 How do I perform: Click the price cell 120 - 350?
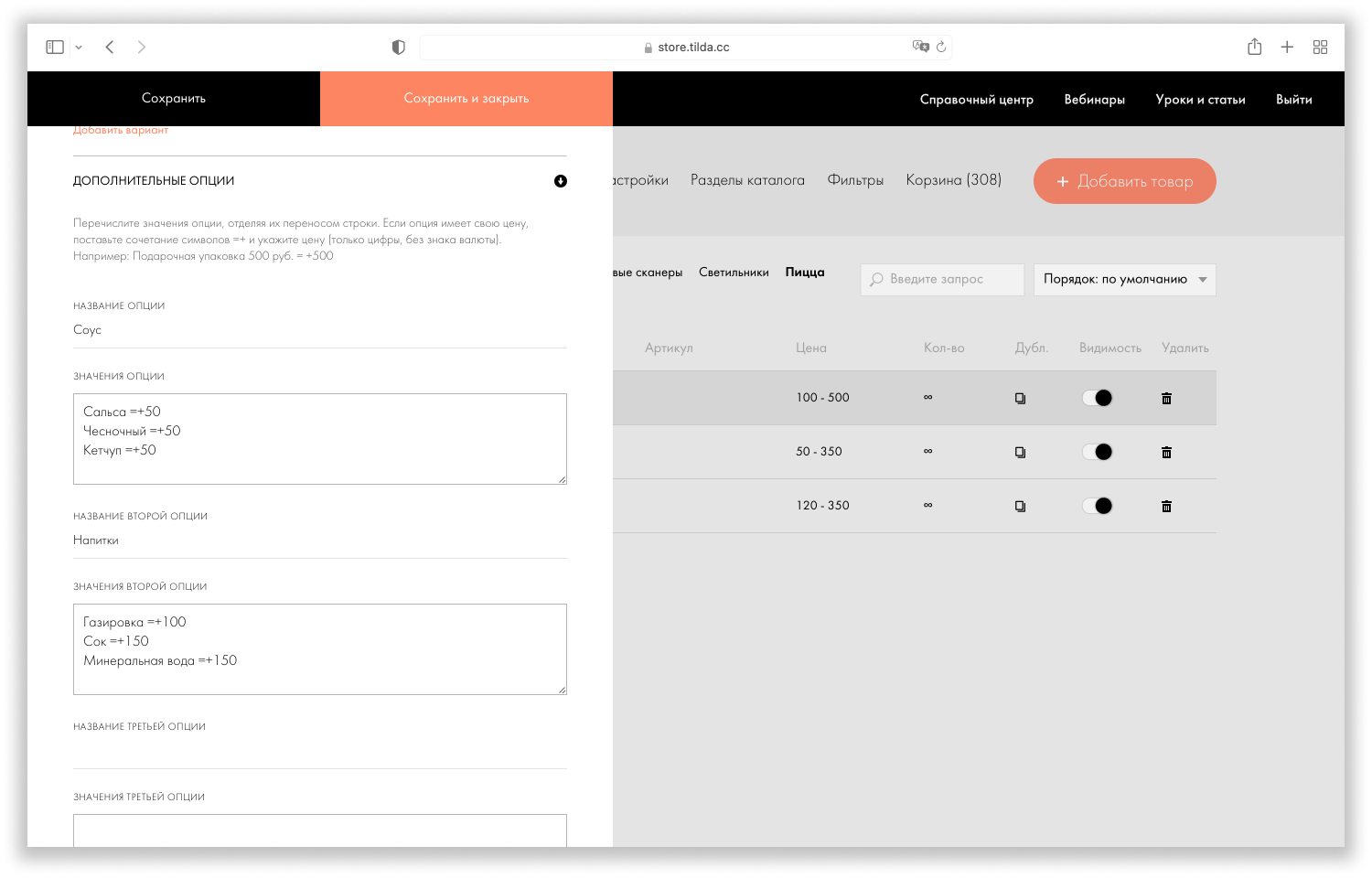pyautogui.click(x=822, y=506)
